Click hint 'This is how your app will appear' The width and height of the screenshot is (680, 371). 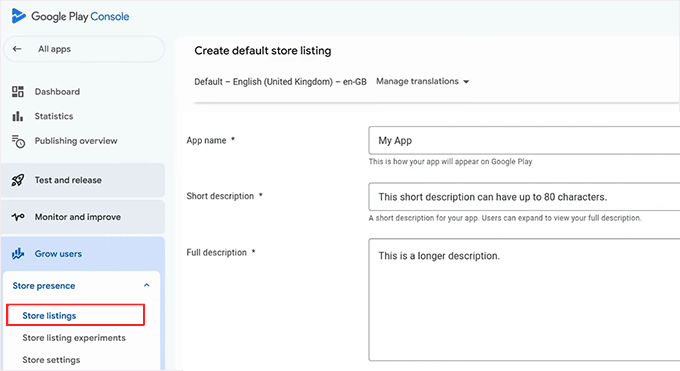[450, 162]
